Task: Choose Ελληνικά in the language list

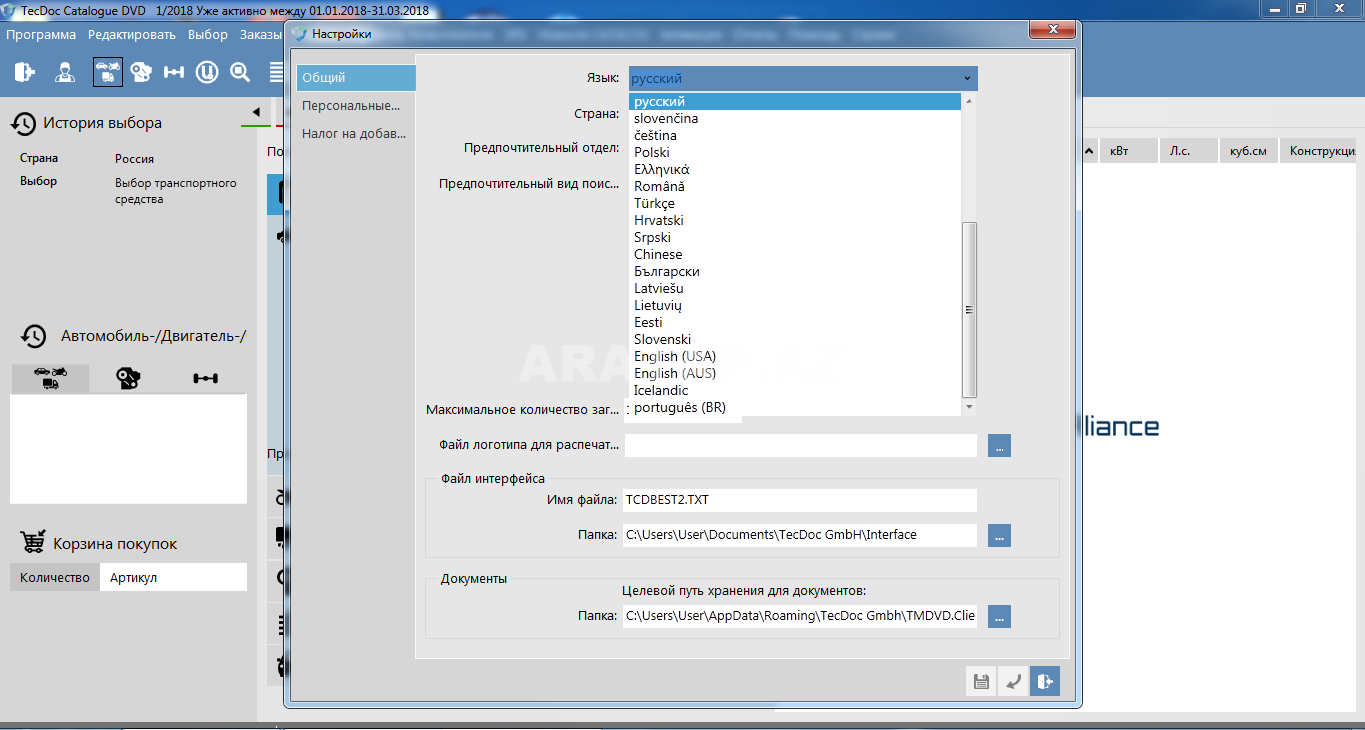Action: [x=795, y=170]
